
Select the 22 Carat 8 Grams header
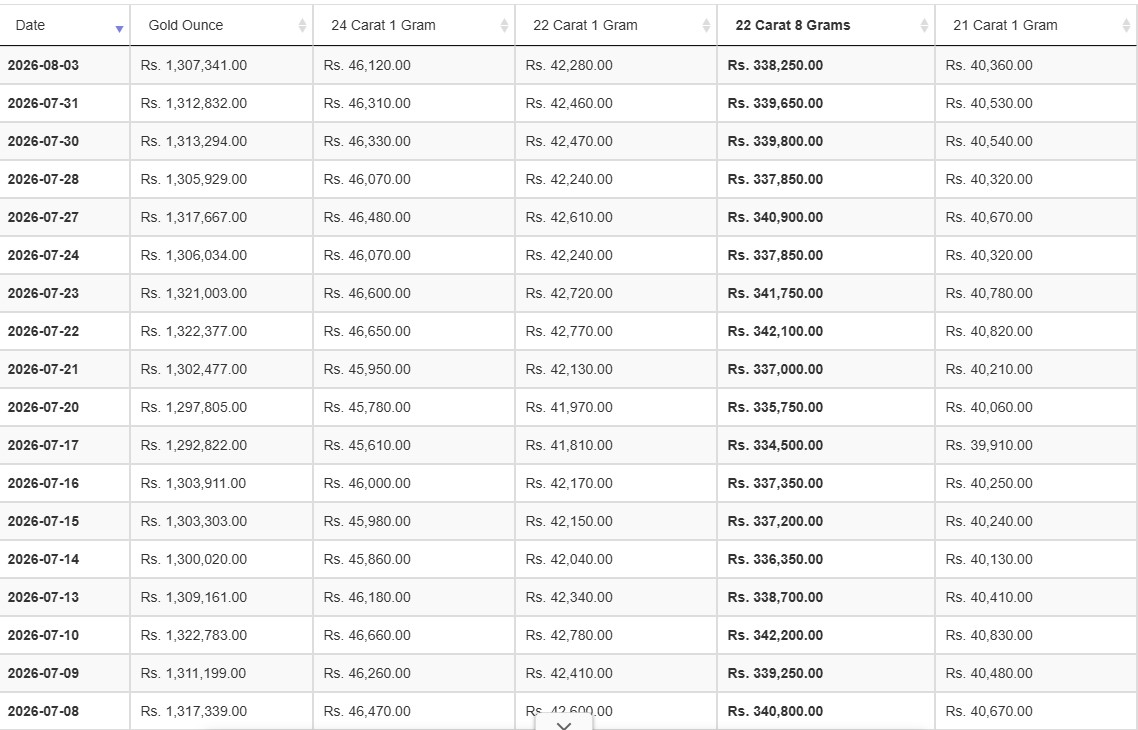[826, 25]
